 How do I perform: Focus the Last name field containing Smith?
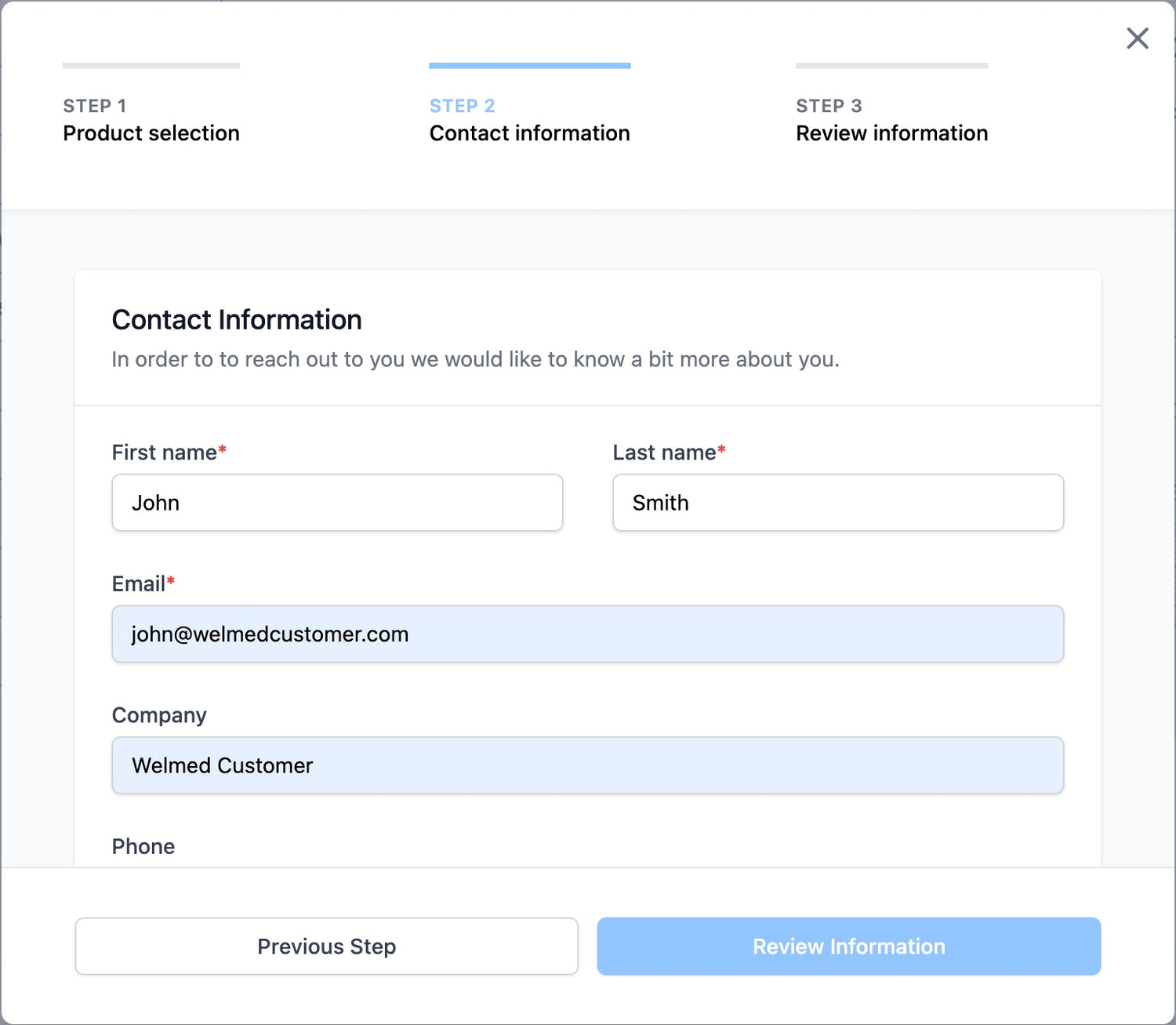pos(838,503)
